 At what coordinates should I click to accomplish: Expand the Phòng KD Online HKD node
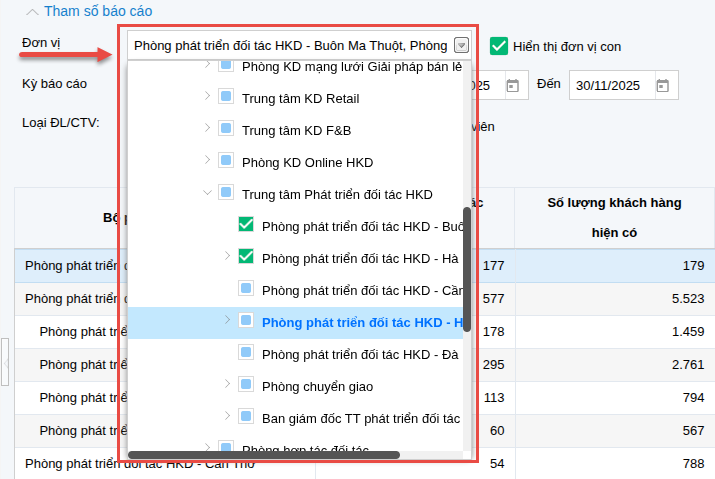click(x=207, y=162)
